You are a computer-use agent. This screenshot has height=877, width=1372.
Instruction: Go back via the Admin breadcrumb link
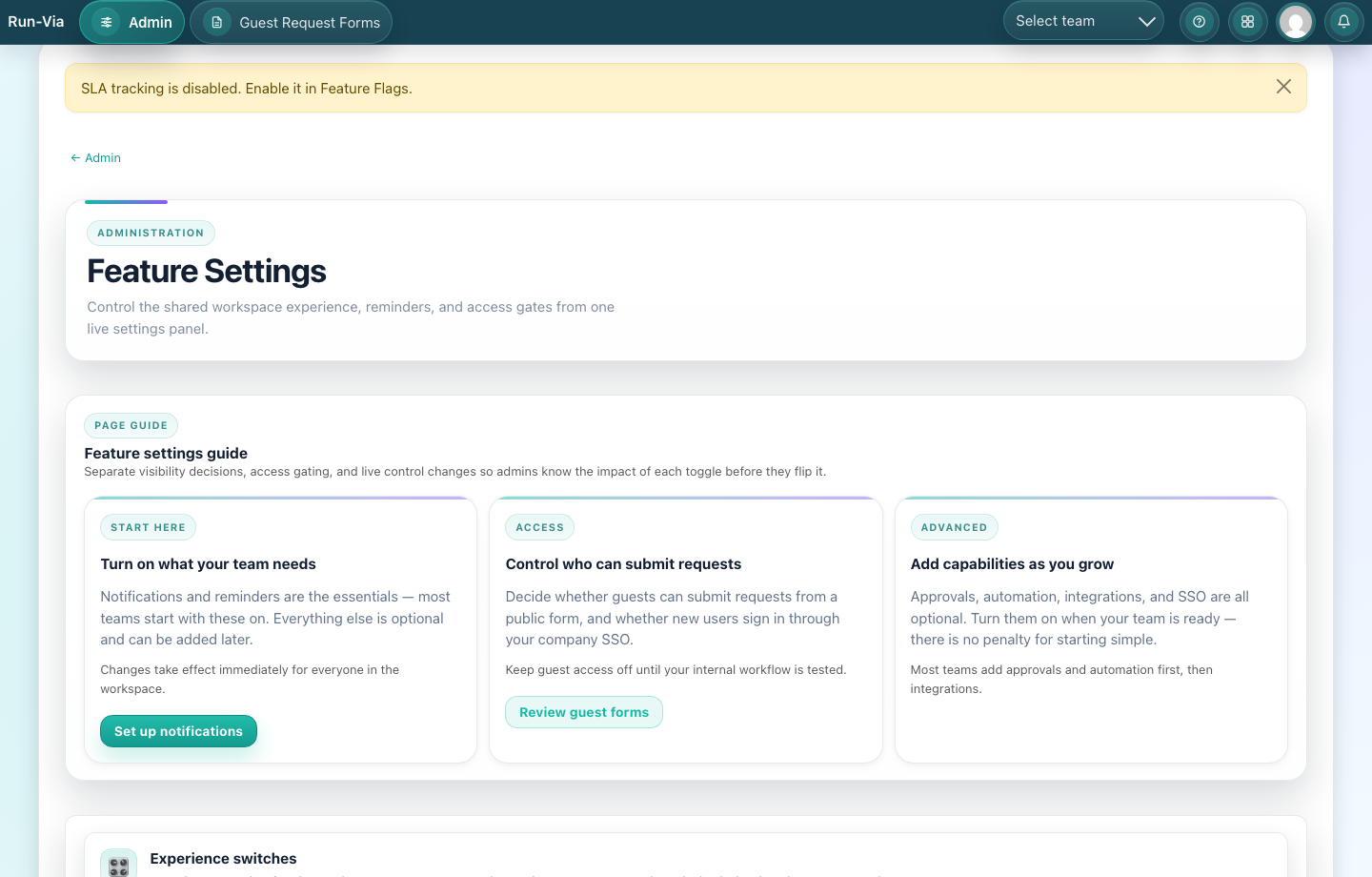click(95, 158)
